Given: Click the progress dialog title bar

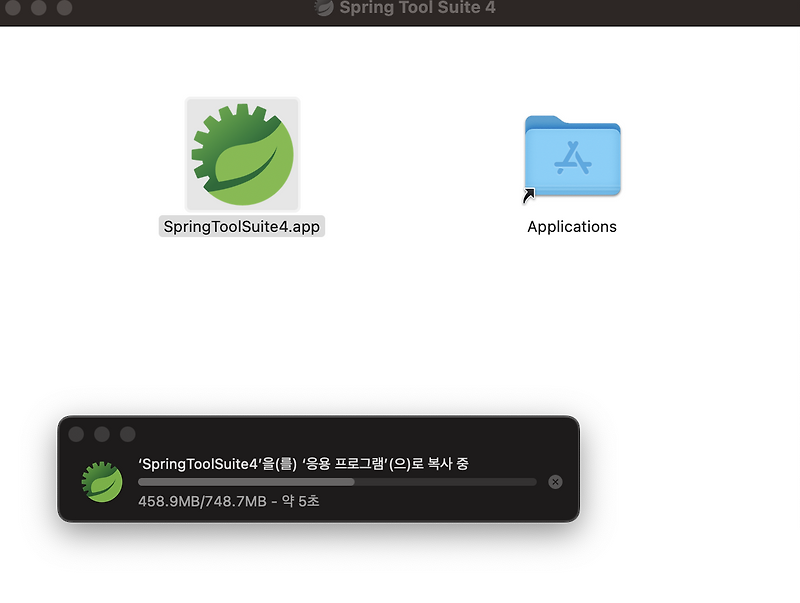Looking at the screenshot, I should tap(320, 434).
